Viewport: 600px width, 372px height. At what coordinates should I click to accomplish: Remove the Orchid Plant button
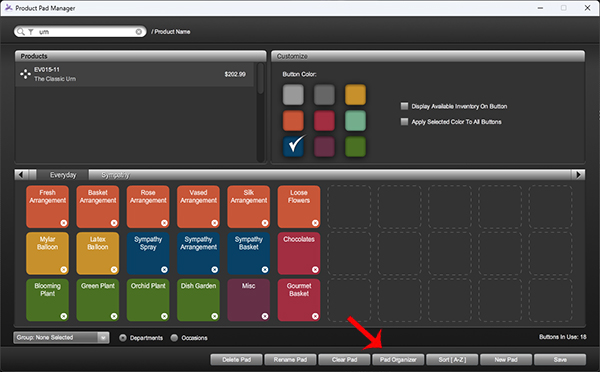(164, 316)
